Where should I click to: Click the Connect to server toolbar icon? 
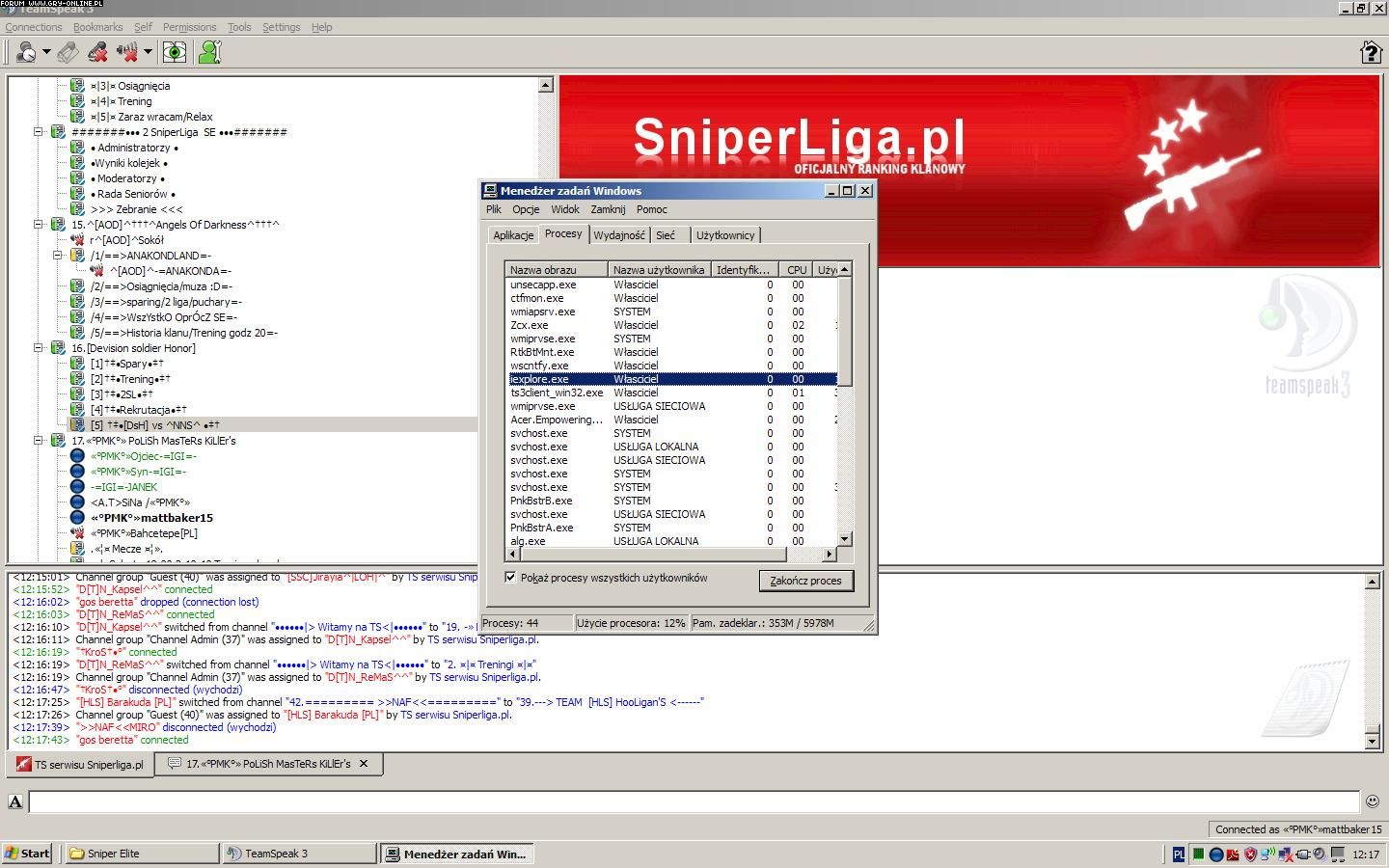[26, 52]
